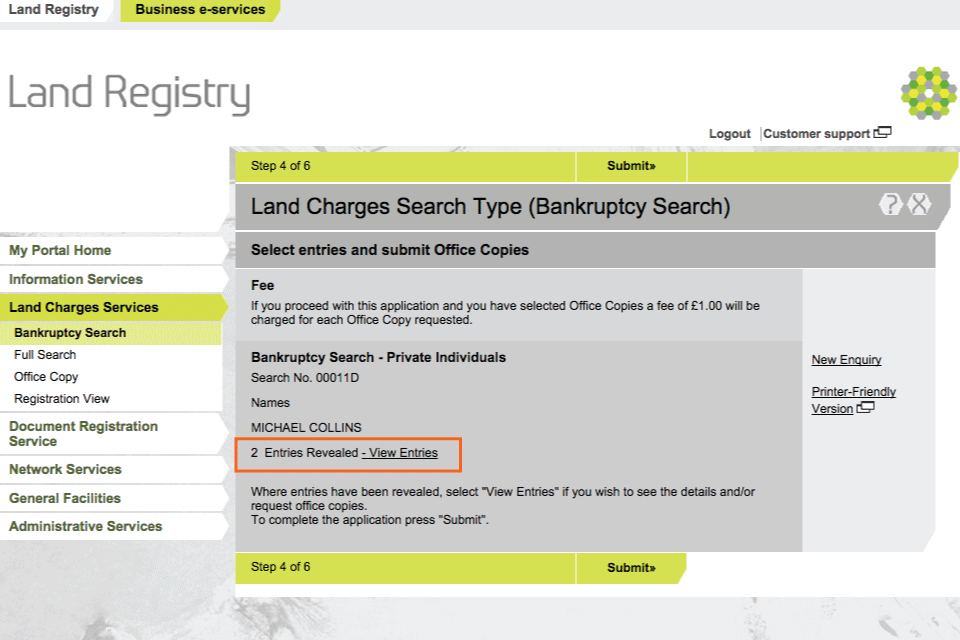This screenshot has height=640, width=960.
Task: Open Full Search in the sidebar
Action: pyautogui.click(x=45, y=355)
